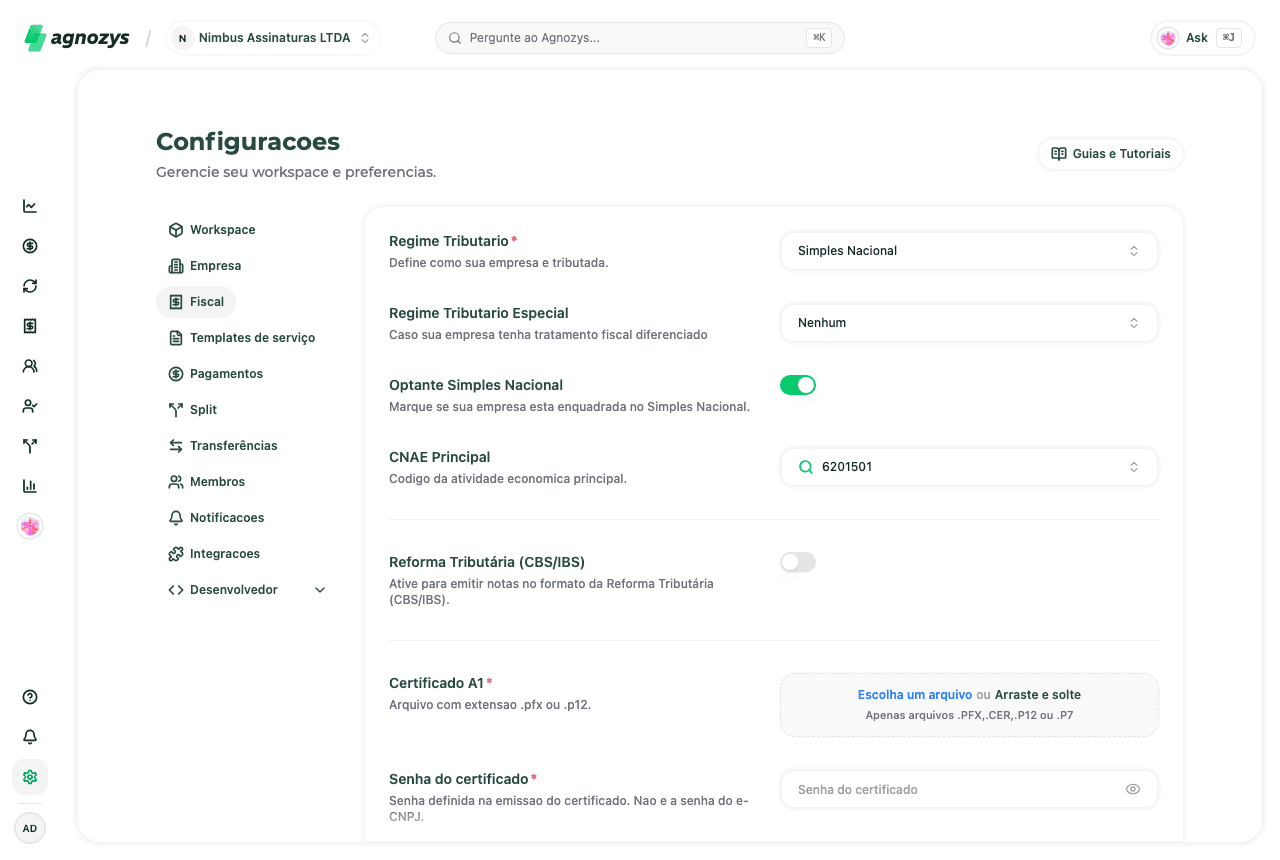Open Desenvolvedor menu item
The width and height of the screenshot is (1280, 860).
point(247,590)
